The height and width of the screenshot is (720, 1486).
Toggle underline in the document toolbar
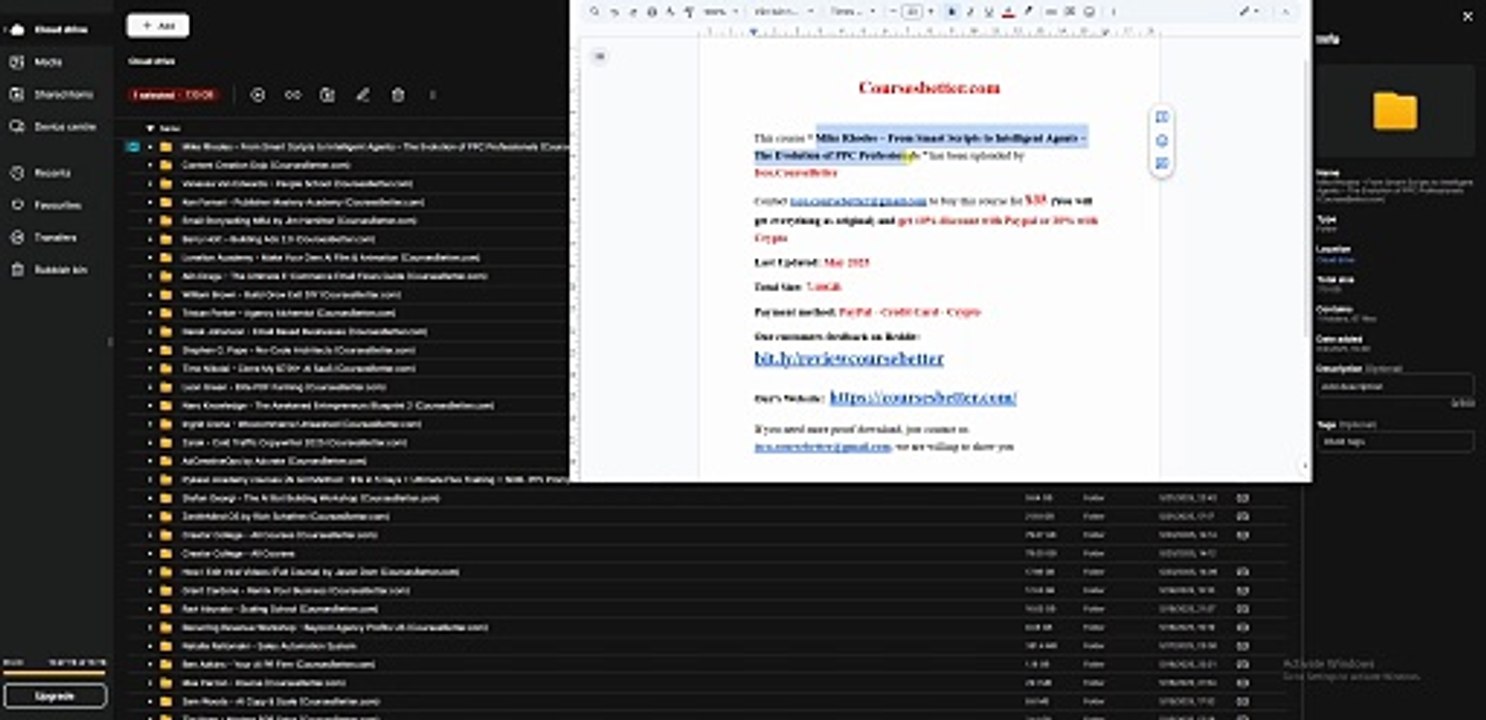tap(988, 12)
